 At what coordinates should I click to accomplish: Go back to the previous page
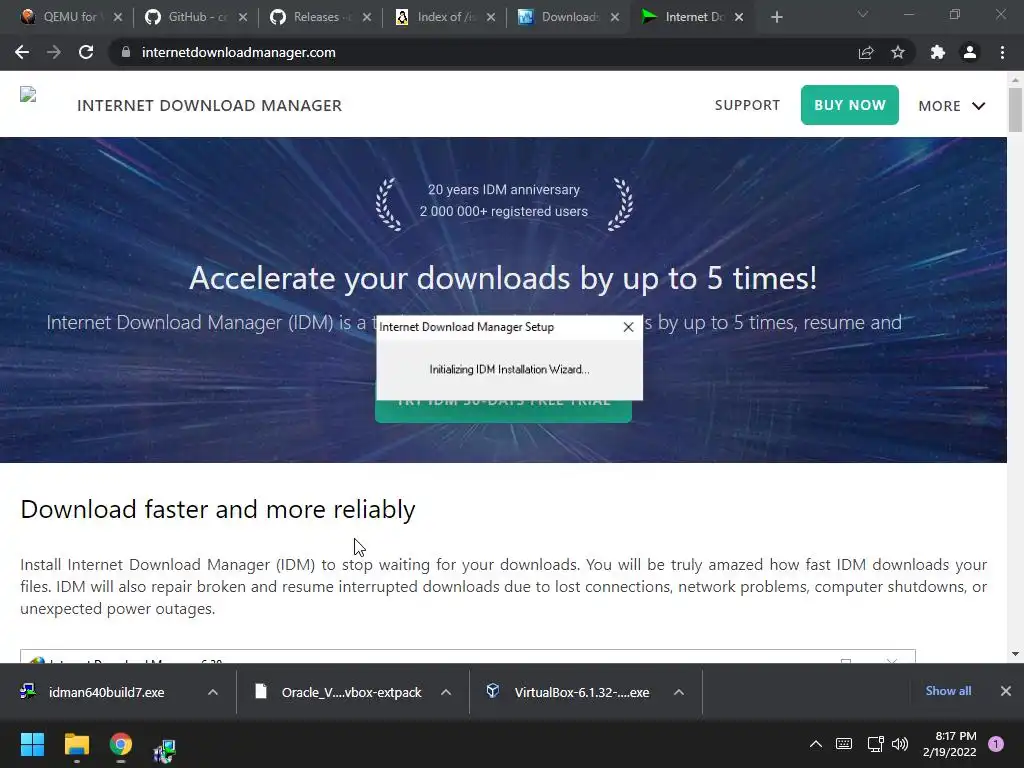22,52
